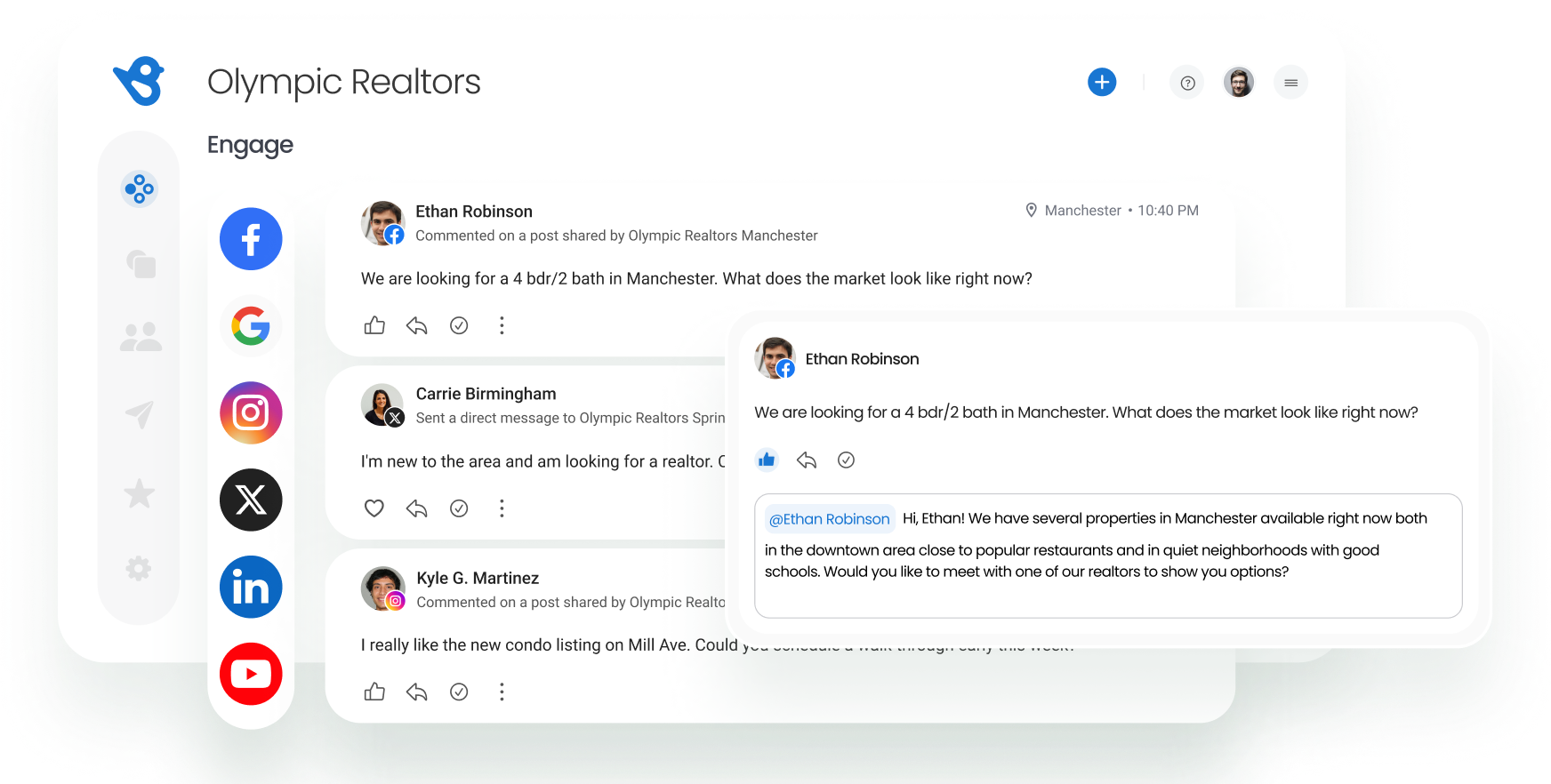Click Carrie Birmingham's avatar
Viewport: 1551px width, 784px height.
[382, 405]
